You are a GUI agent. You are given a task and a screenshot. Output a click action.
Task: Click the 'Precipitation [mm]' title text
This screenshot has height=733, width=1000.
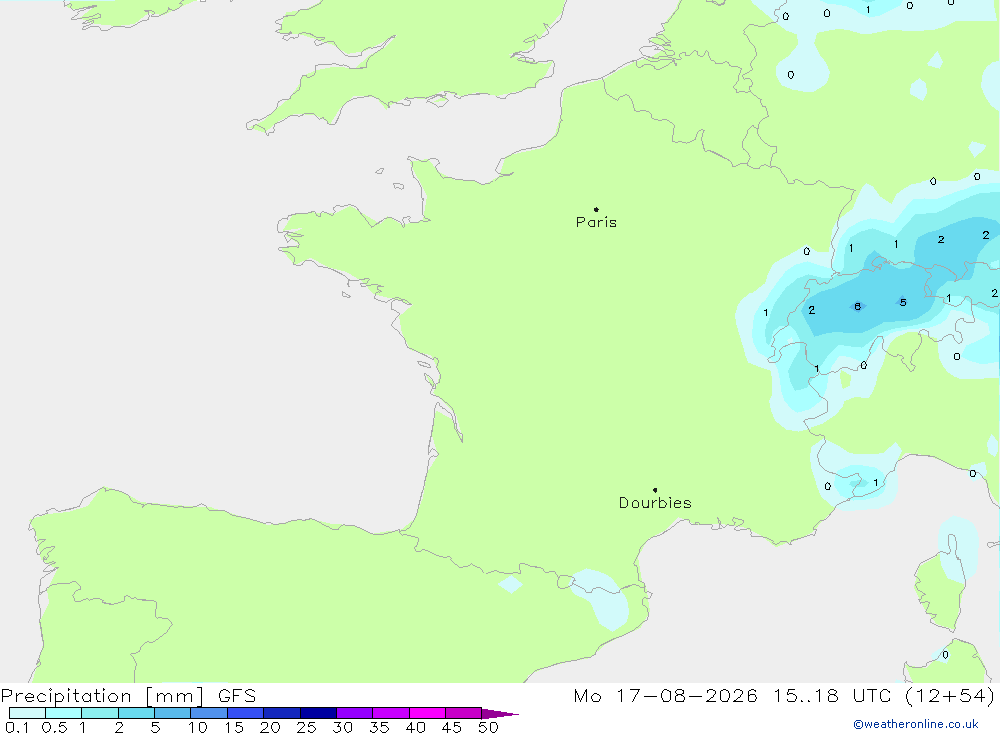pos(102,695)
